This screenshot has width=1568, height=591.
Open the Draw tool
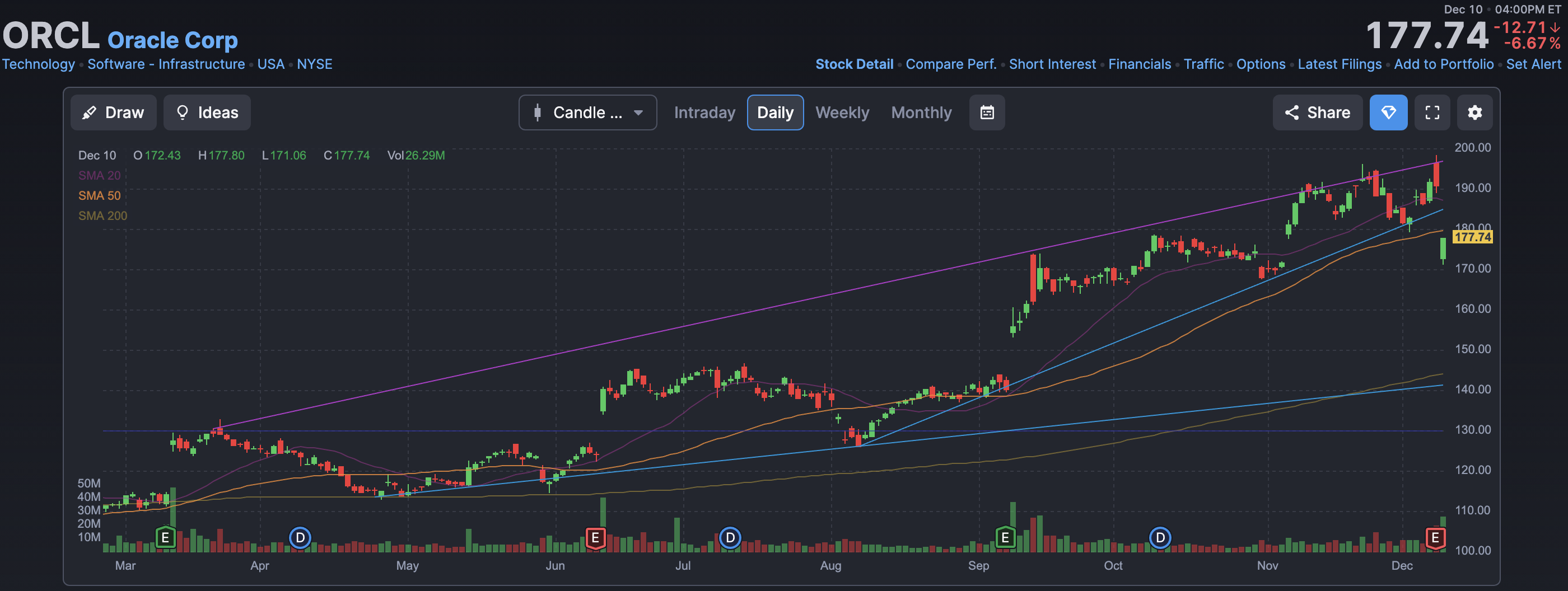point(113,112)
